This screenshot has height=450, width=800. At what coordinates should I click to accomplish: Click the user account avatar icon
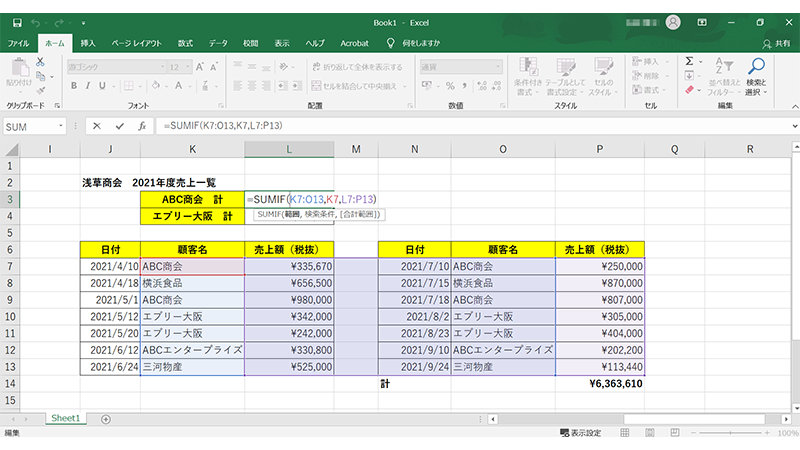(673, 22)
